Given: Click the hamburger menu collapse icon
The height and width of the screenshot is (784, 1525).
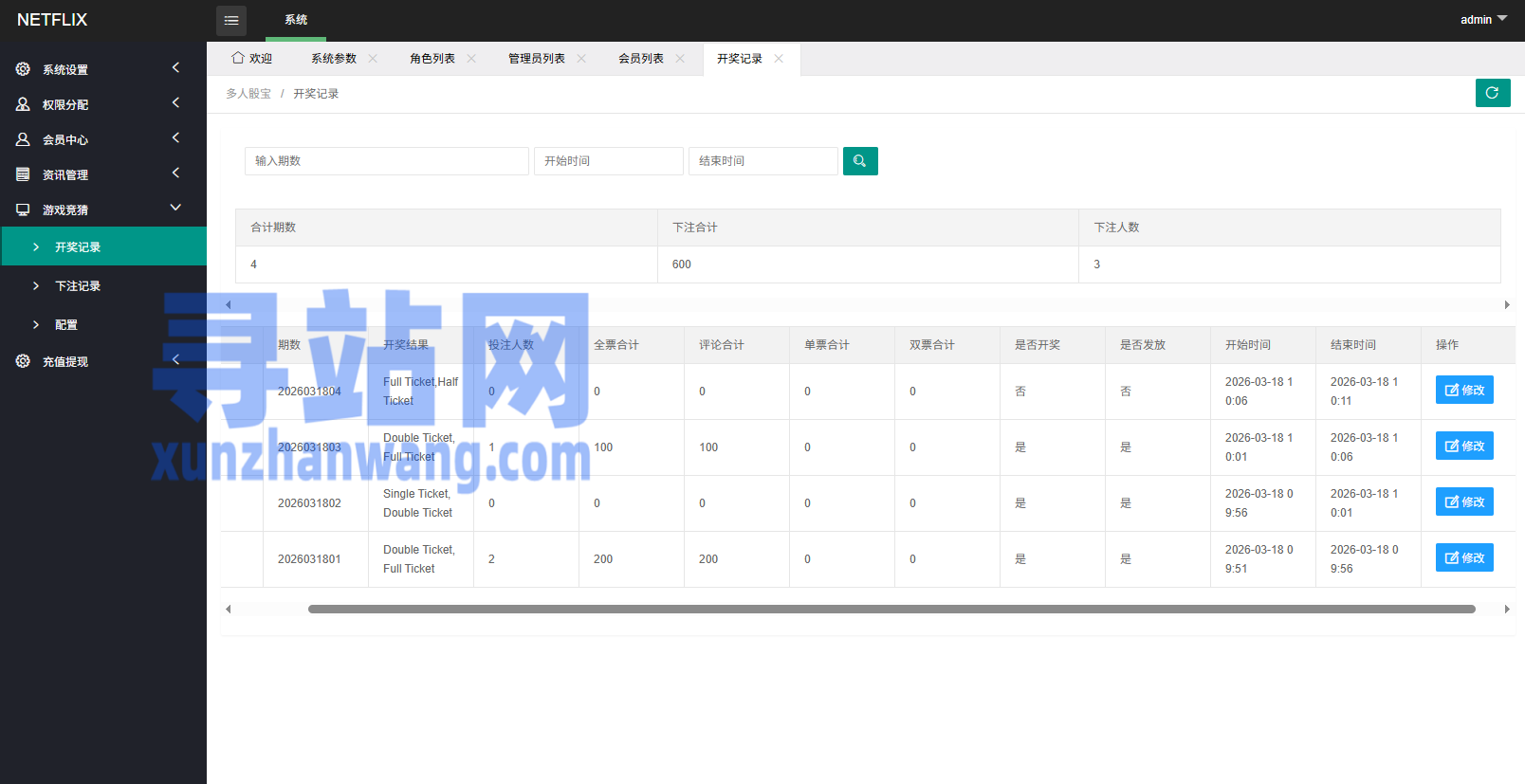Looking at the screenshot, I should pos(230,20).
